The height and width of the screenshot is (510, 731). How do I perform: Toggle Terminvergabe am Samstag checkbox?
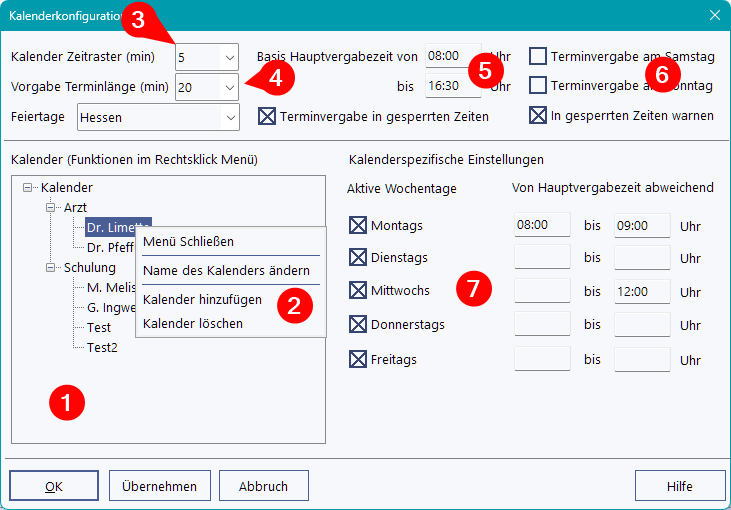pos(538,56)
